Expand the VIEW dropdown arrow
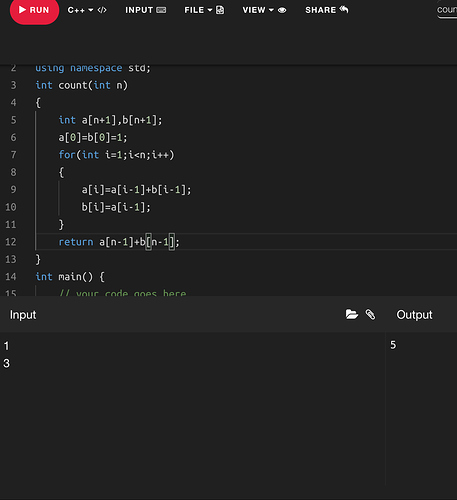Screen dimensions: 457x500 tap(271, 10)
